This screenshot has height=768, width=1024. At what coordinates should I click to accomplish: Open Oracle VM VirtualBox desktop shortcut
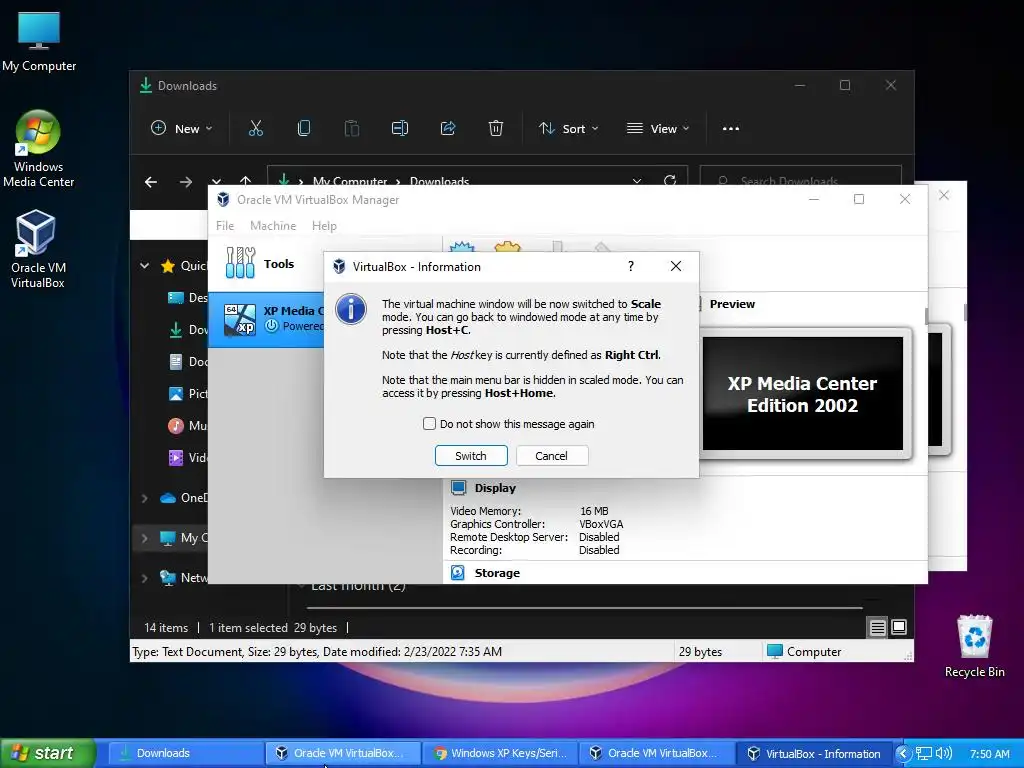pyautogui.click(x=37, y=249)
